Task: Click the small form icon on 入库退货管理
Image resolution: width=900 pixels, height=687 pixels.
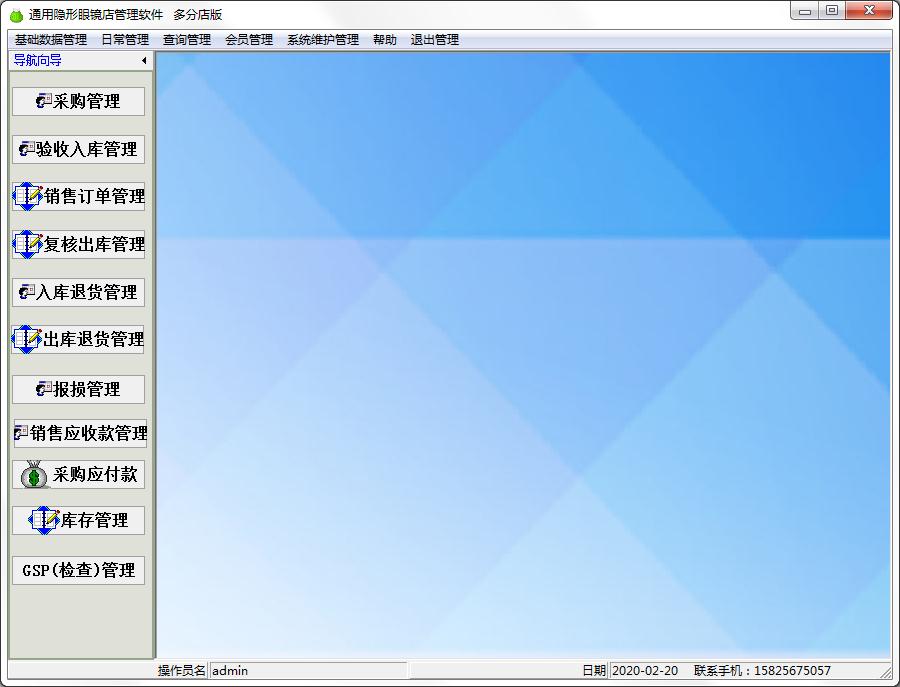Action: coord(27,292)
